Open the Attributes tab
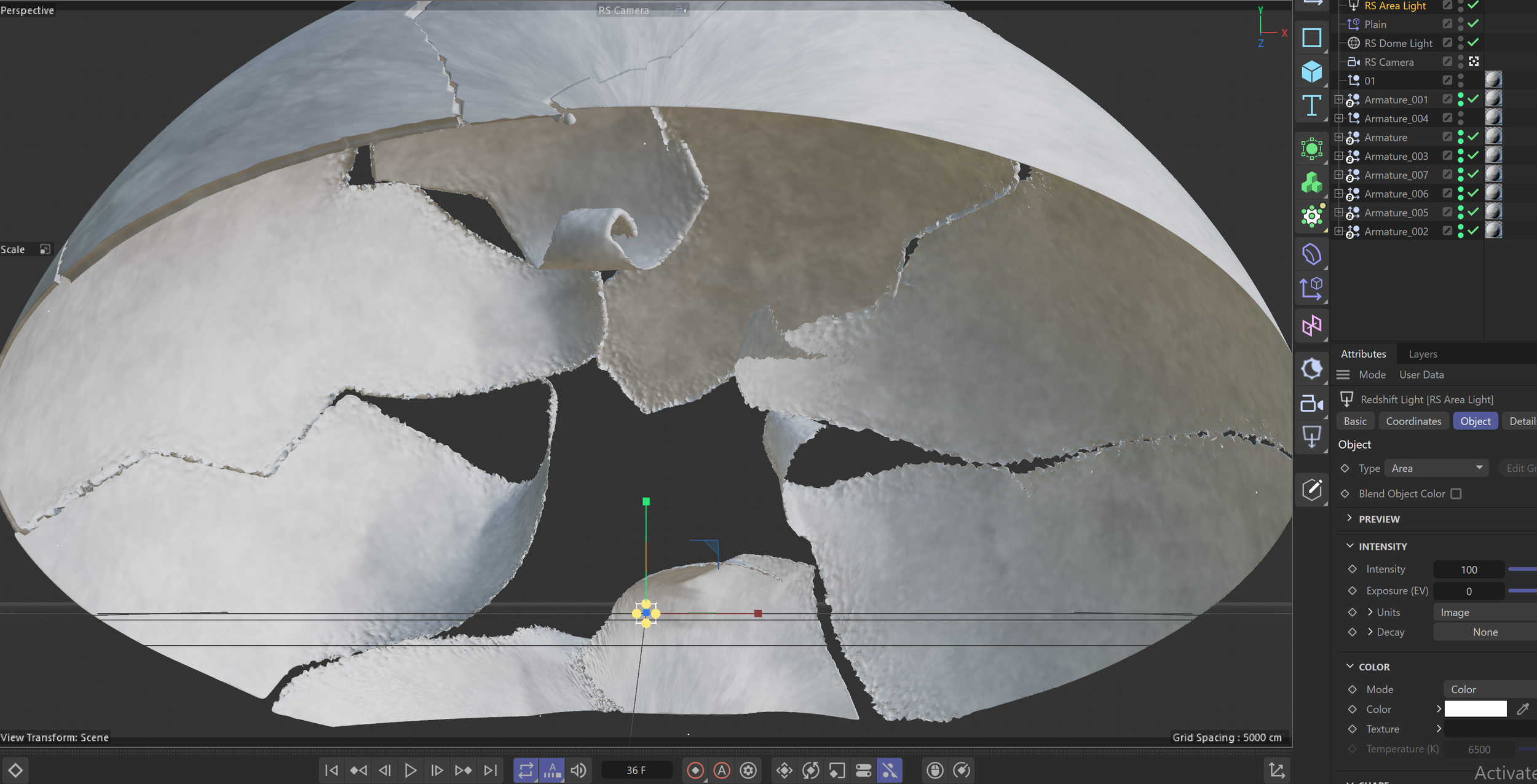 [x=1363, y=354]
